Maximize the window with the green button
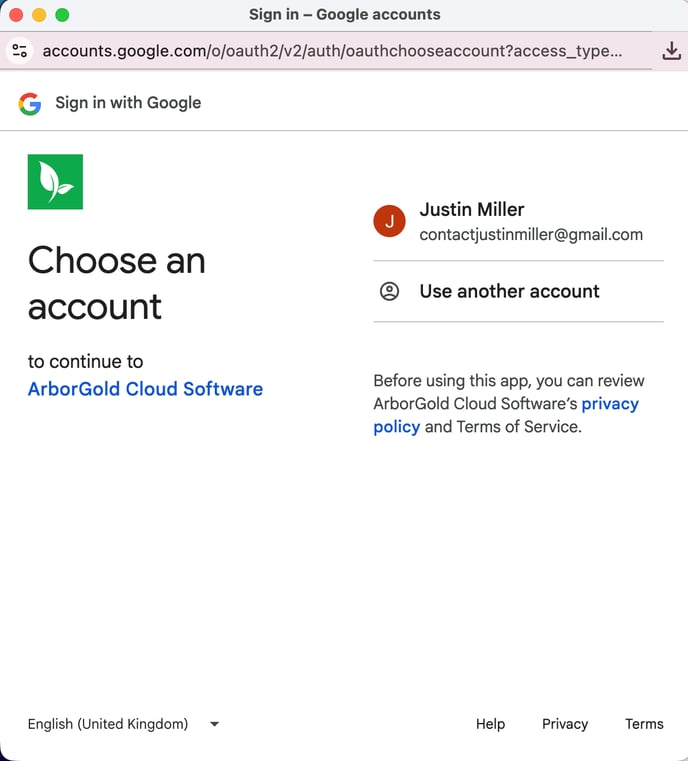Screen dimensions: 688x761 coord(62,15)
